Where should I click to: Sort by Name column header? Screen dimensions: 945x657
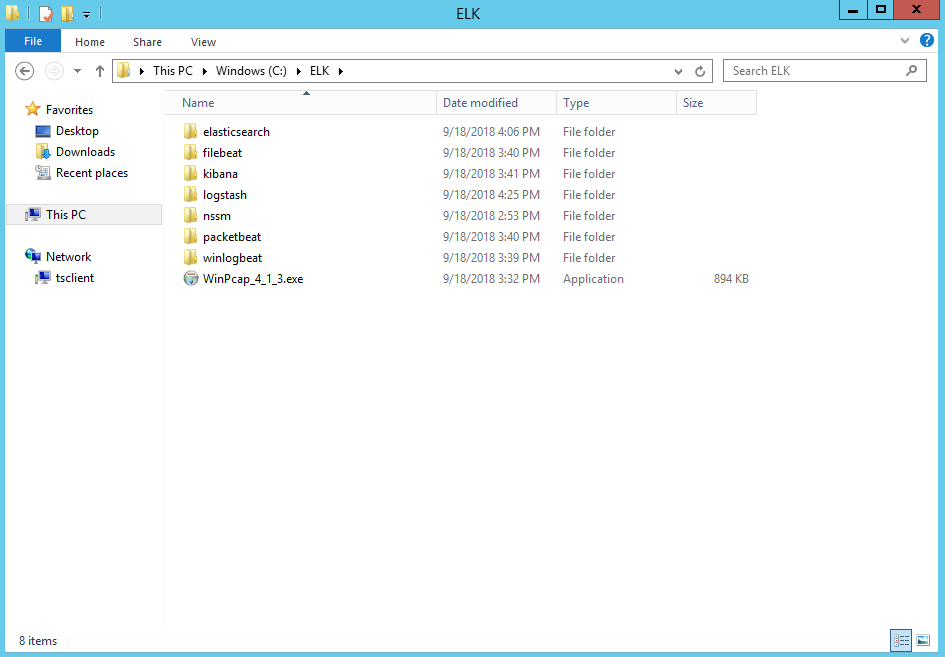[301, 102]
